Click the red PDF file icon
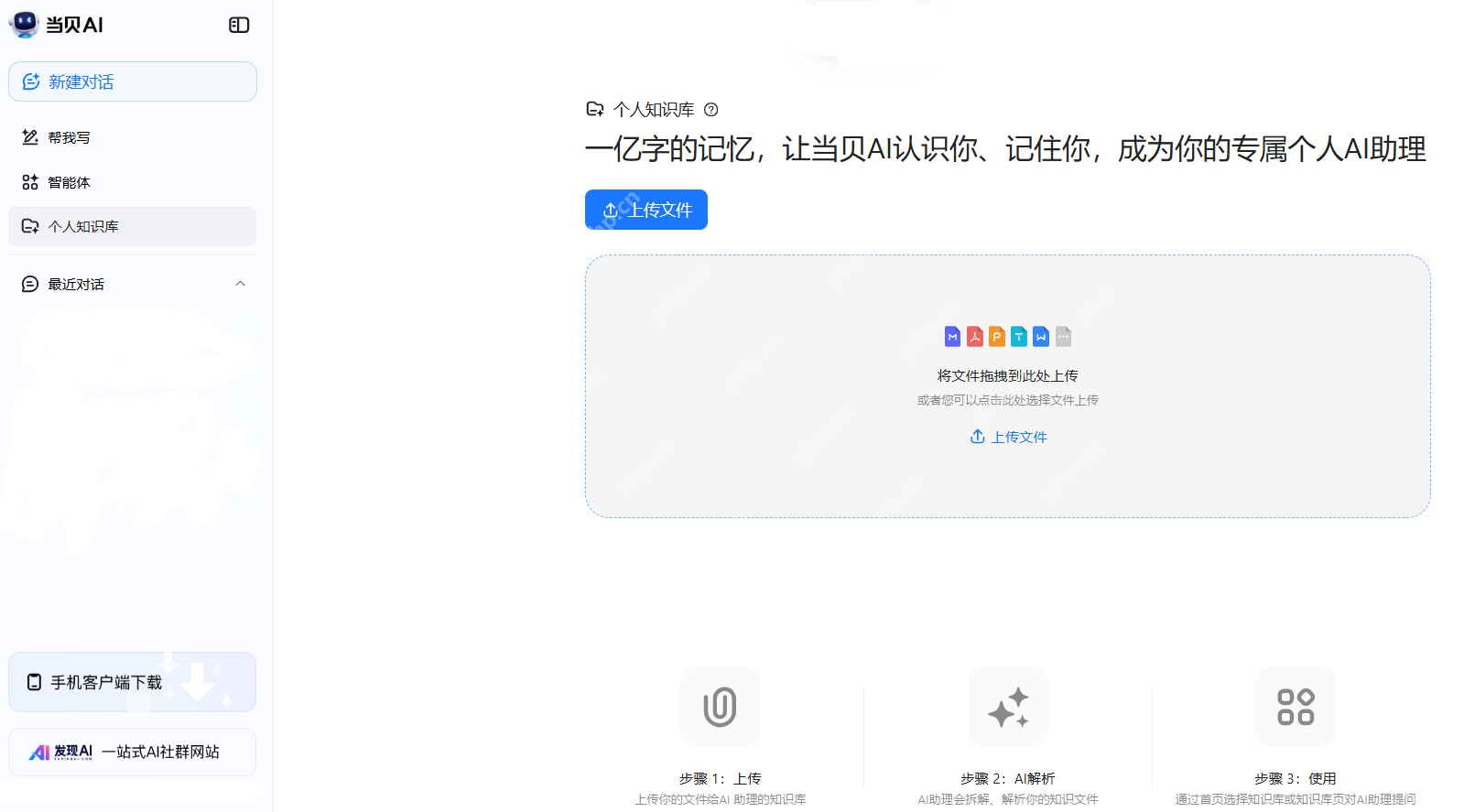The width and height of the screenshot is (1464, 812). 975,337
